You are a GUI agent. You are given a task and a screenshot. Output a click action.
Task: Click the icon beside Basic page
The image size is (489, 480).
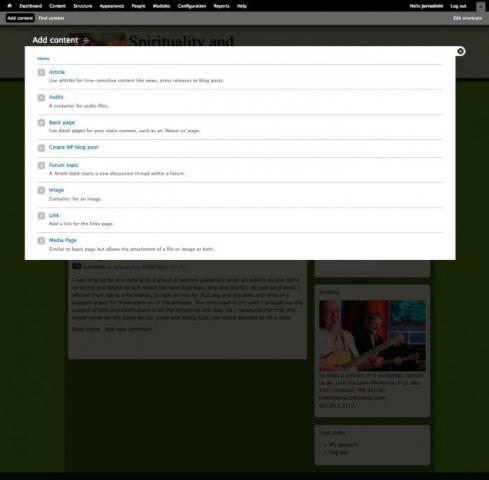tap(41, 123)
